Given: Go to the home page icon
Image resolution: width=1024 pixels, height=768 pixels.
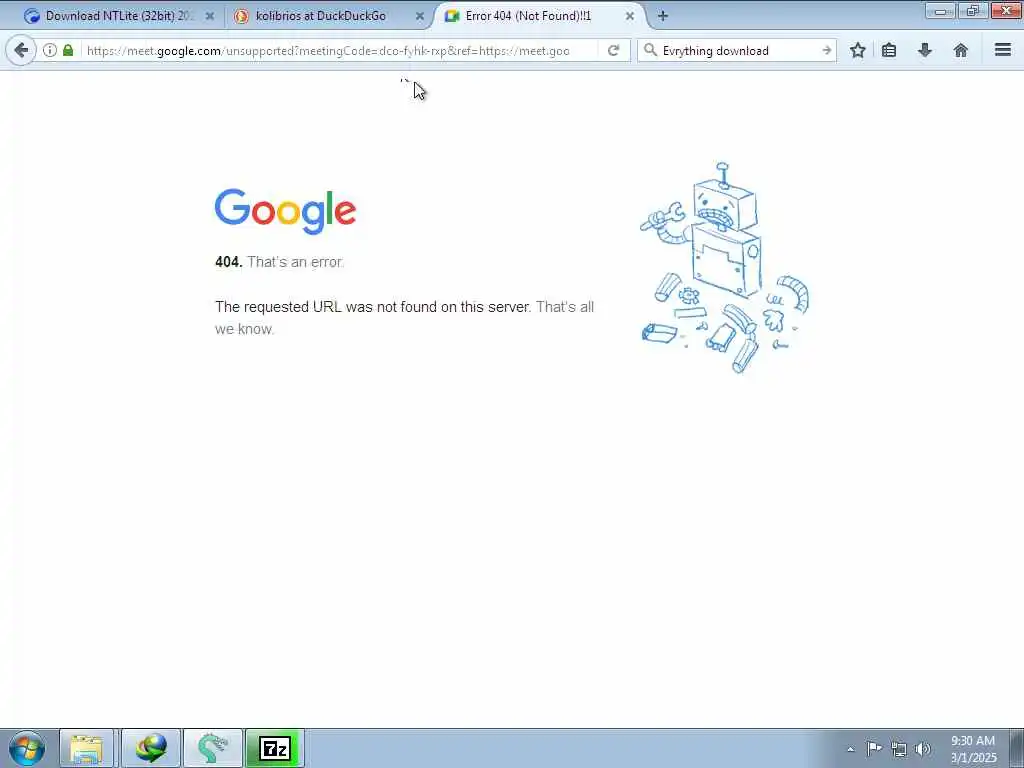Looking at the screenshot, I should [x=961, y=50].
